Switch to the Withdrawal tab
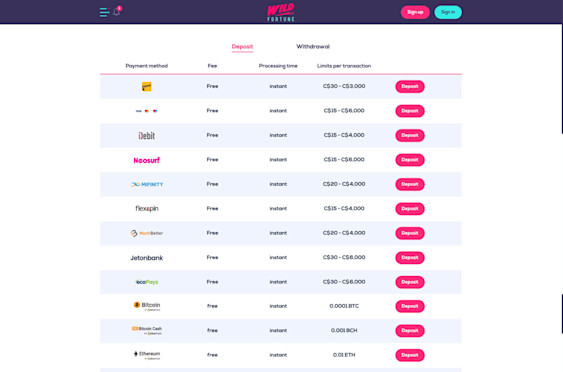This screenshot has height=372, width=563. point(313,46)
